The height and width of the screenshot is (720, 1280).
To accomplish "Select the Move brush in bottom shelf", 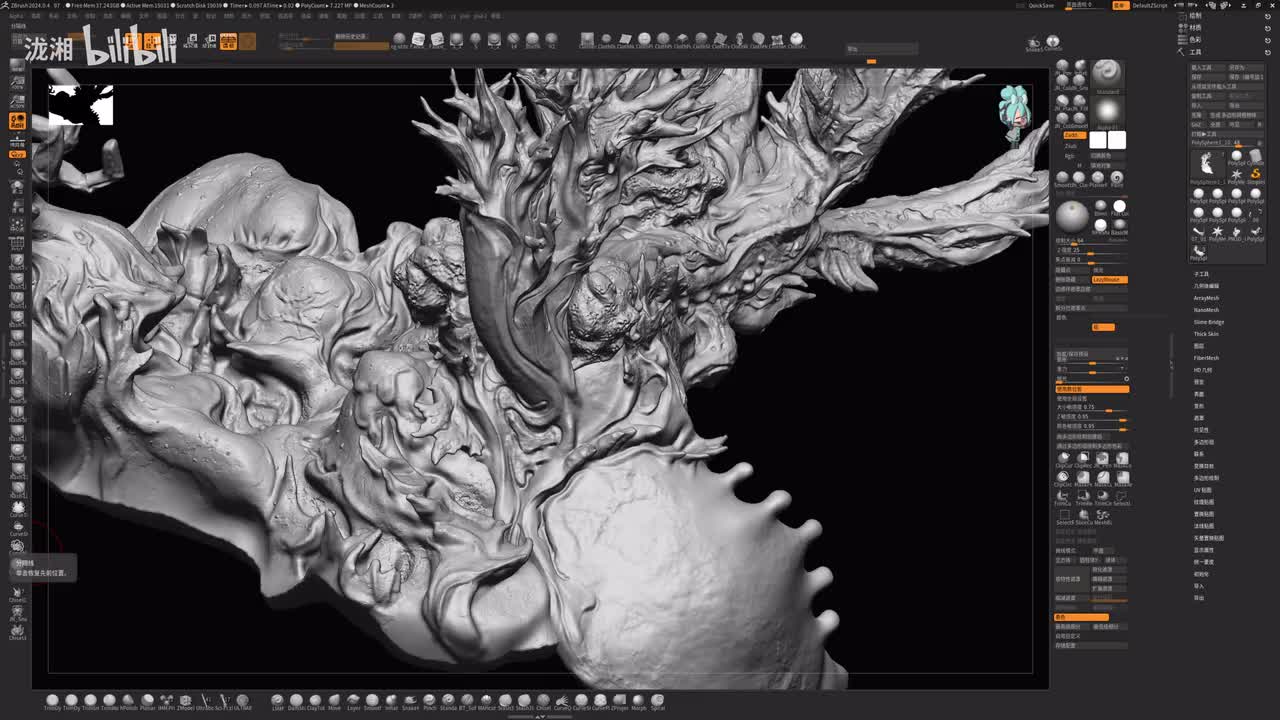I will 334,702.
